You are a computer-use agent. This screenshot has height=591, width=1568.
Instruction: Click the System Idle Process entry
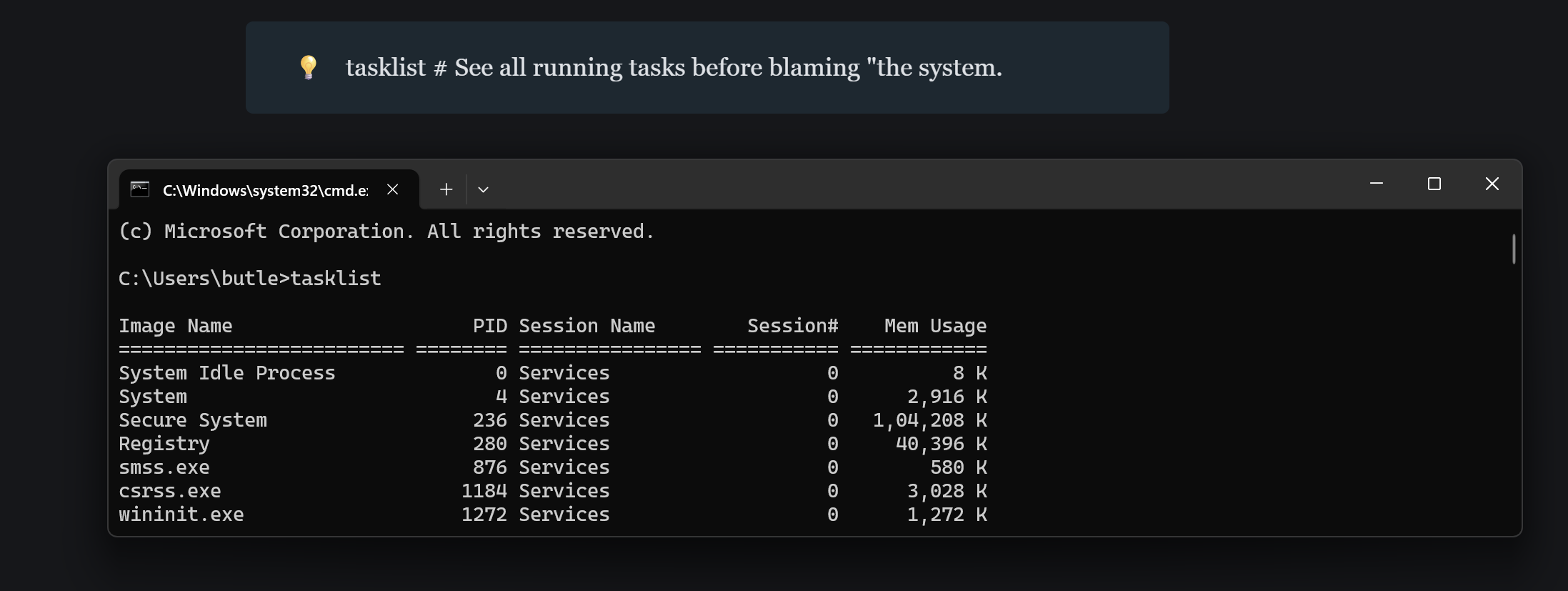coord(226,373)
